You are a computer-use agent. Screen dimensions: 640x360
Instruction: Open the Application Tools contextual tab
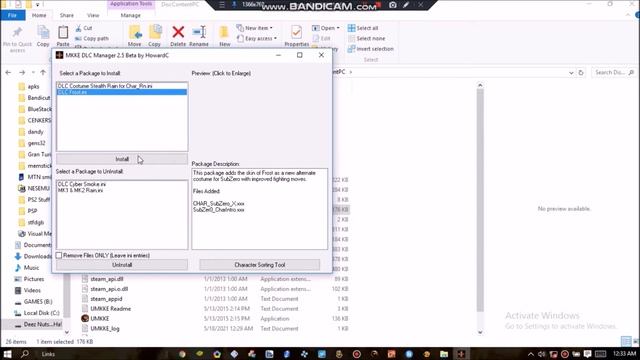tap(131, 4)
